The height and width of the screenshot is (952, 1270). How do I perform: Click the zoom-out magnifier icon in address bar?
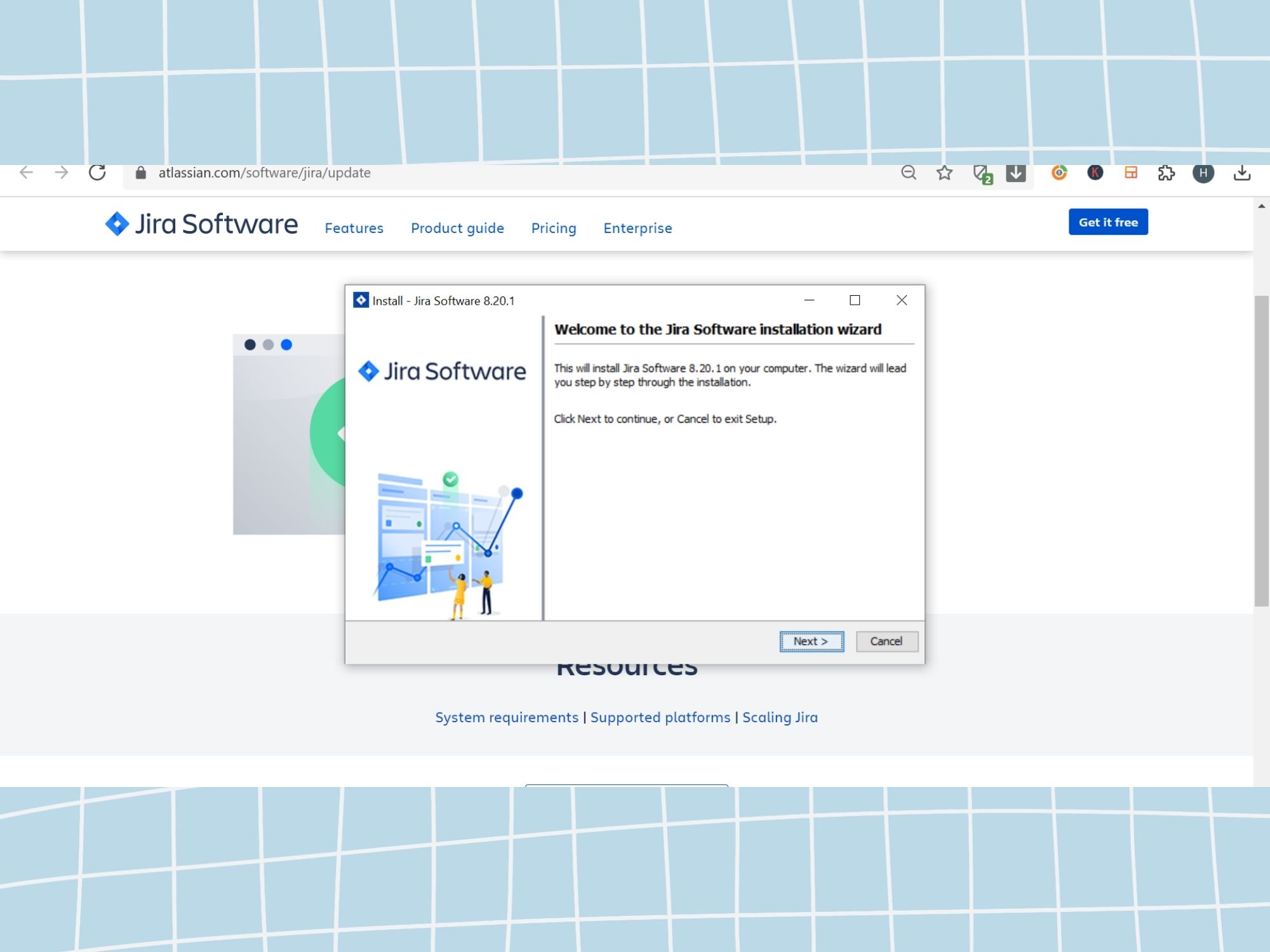pyautogui.click(x=909, y=172)
